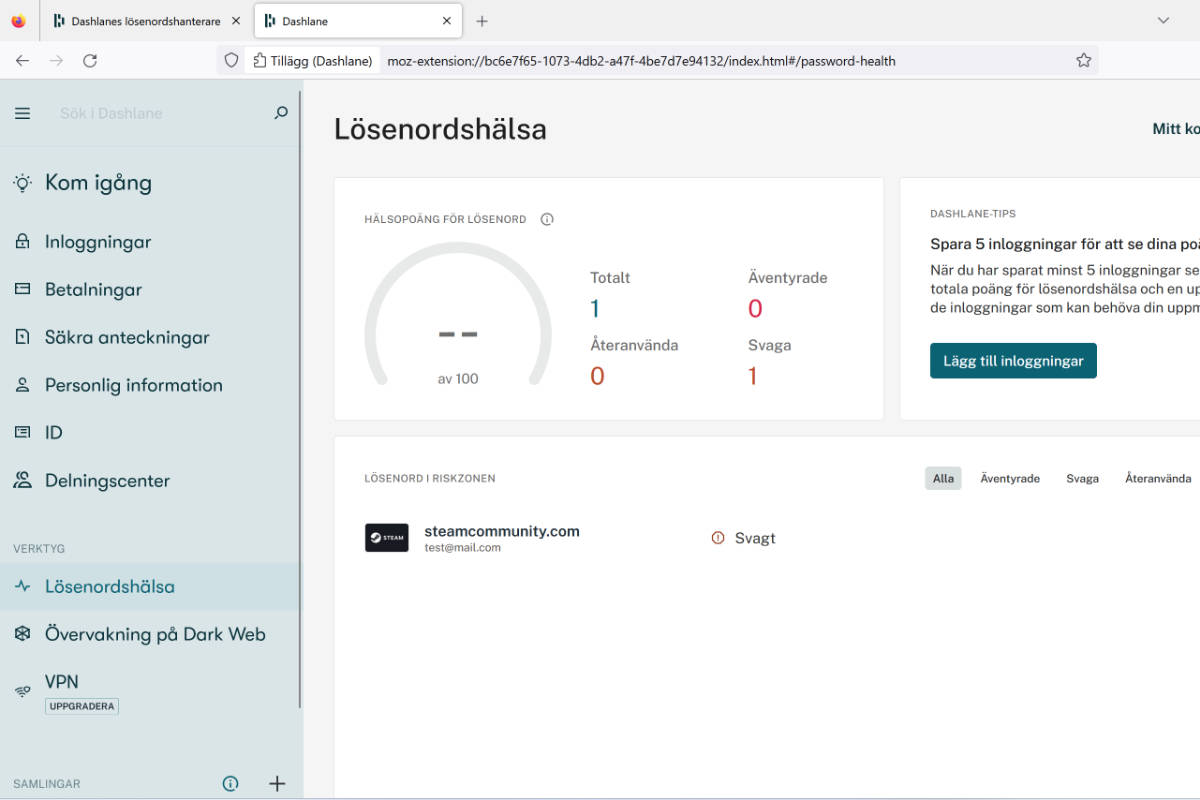The width and height of the screenshot is (1200, 800).
Task: Click the Äventyrade count value 0
Action: click(755, 309)
